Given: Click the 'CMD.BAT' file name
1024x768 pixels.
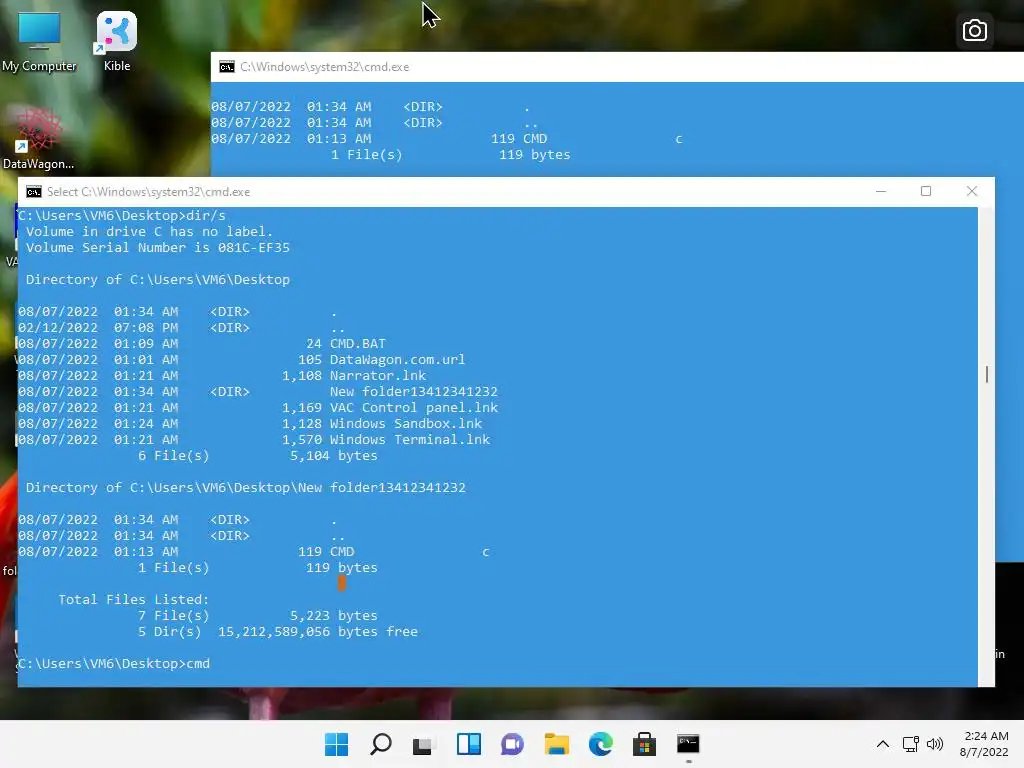Looking at the screenshot, I should [358, 344].
